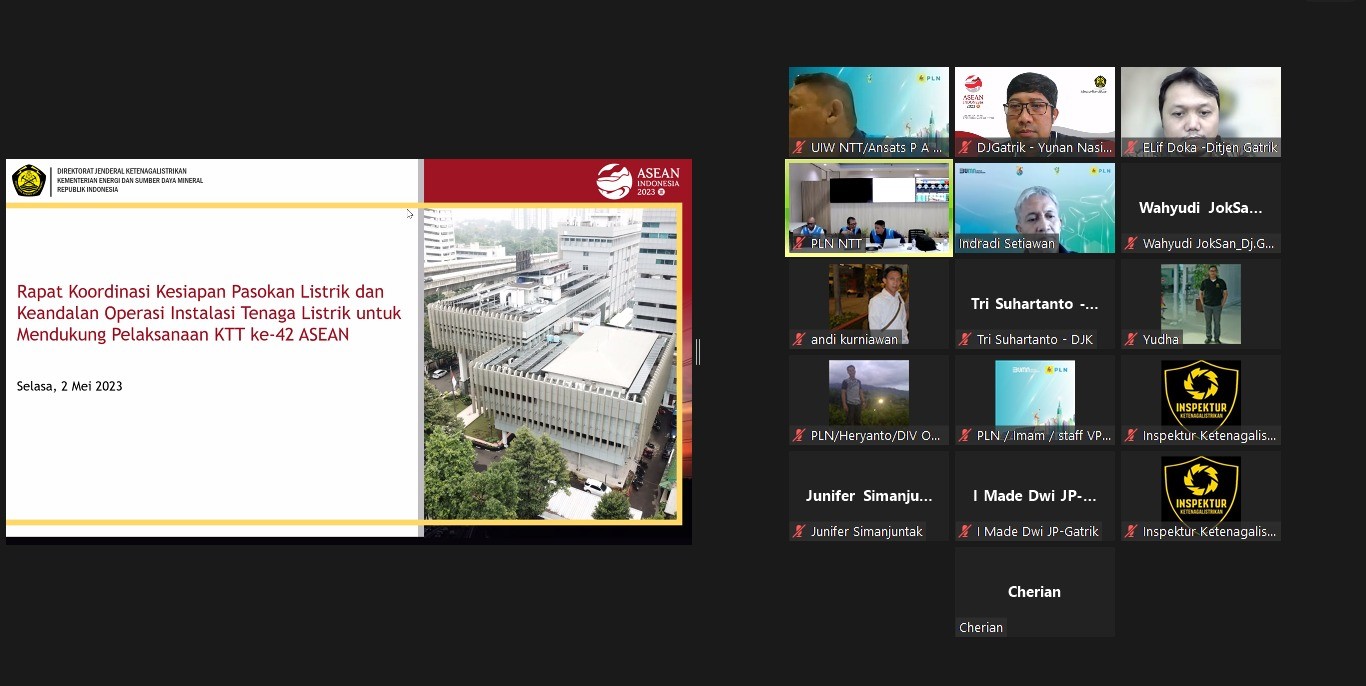This screenshot has width=1366, height=686.
Task: Click muted mic icon for Junifer Simanjuntak
Action: [x=799, y=532]
